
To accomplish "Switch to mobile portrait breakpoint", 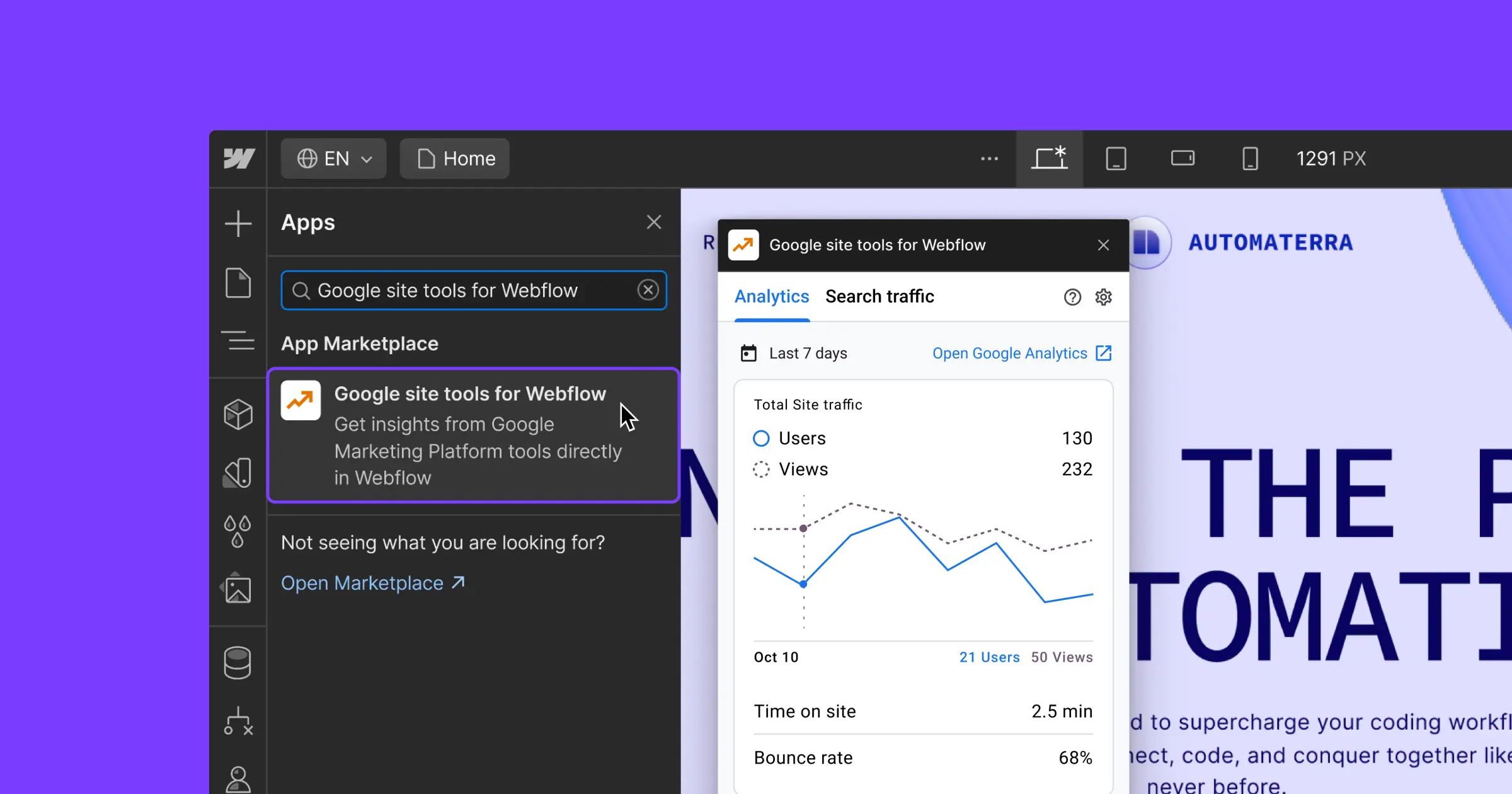I will [x=1250, y=158].
